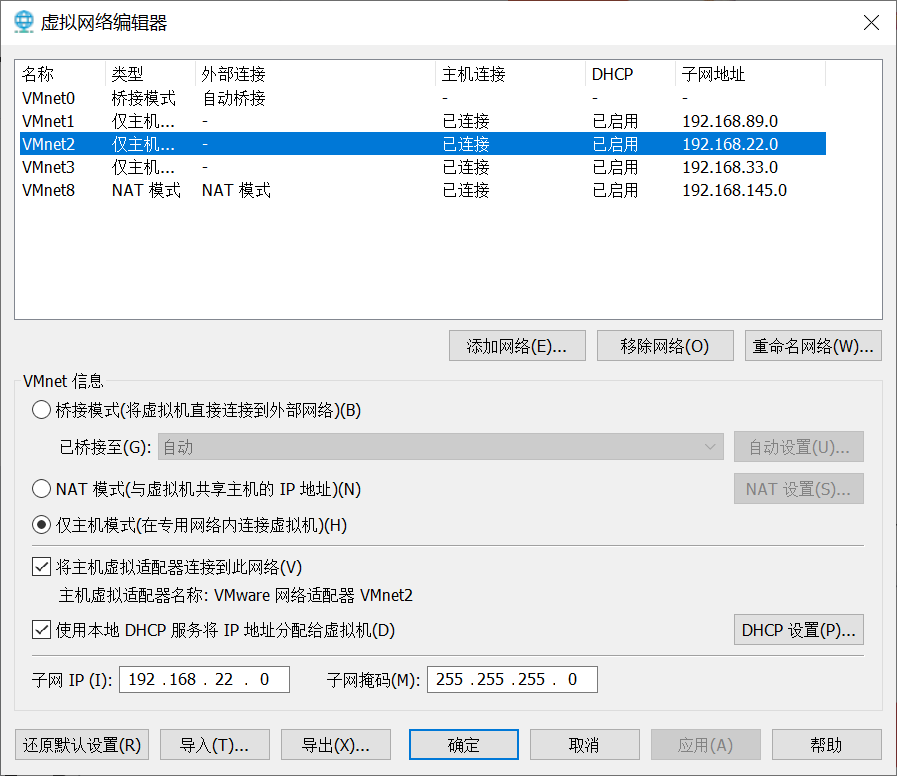Click subnet address 192.168.145.0
Viewport: 897px width, 776px height.
point(735,190)
